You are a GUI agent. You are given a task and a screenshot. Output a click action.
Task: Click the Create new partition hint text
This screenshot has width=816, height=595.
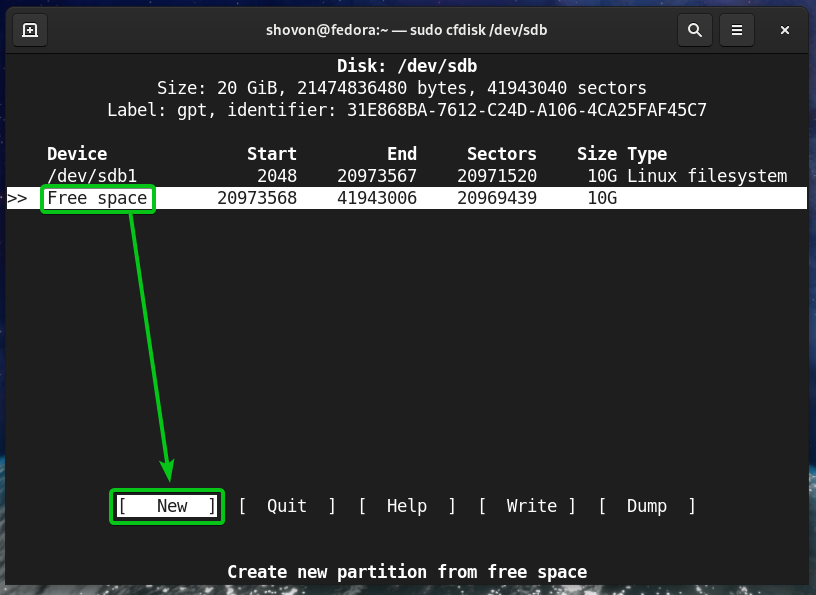[407, 572]
